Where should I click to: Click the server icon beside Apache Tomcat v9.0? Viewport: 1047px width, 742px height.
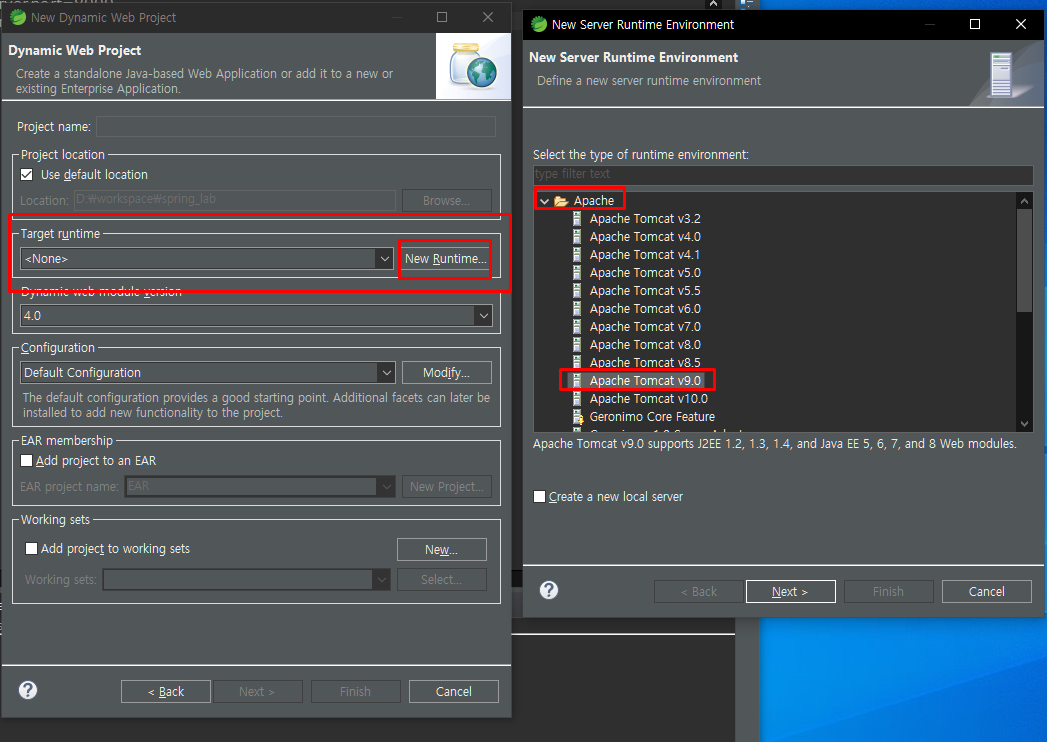(x=577, y=381)
